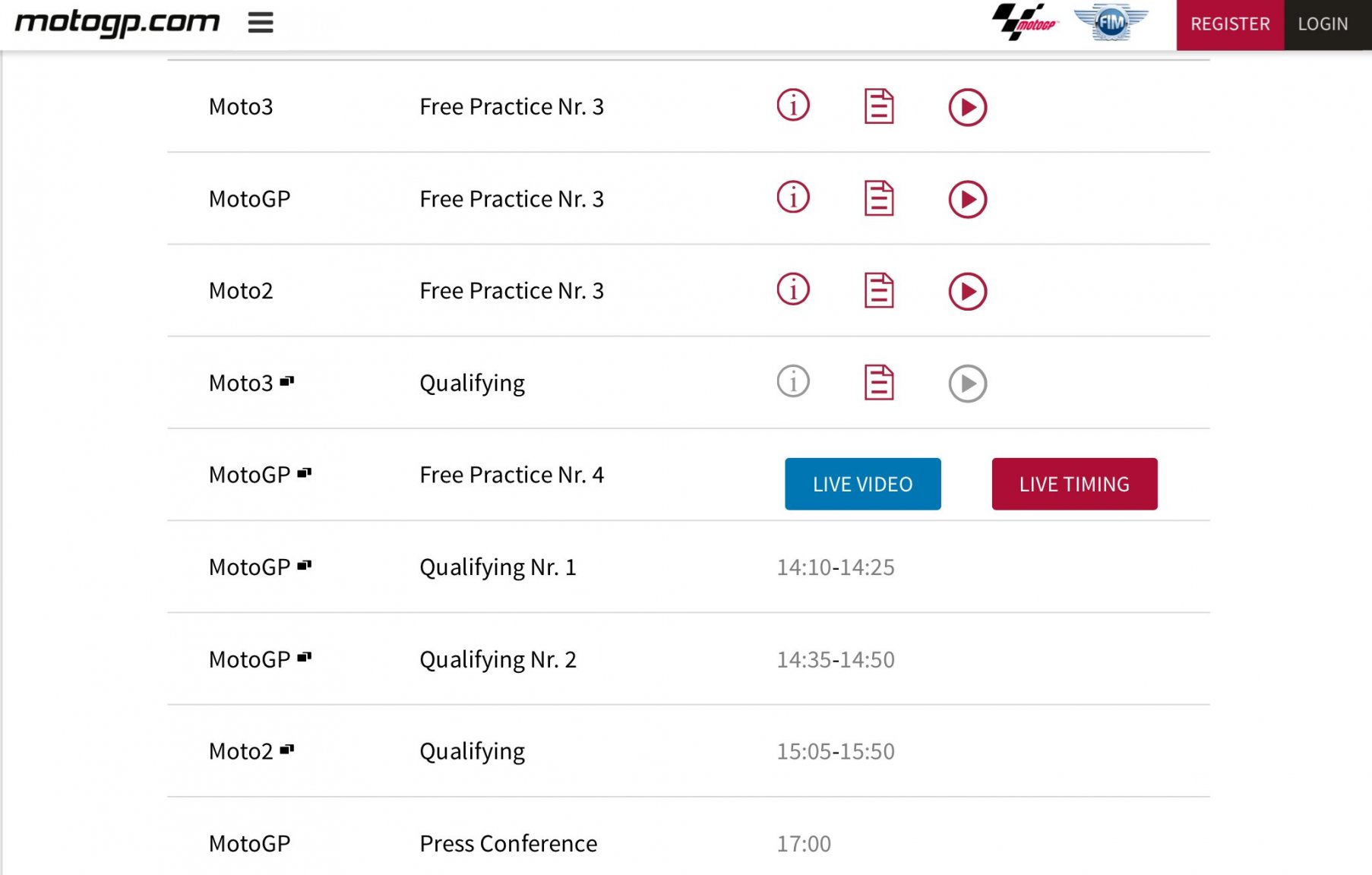Click the FIM logo in header

1111,22
